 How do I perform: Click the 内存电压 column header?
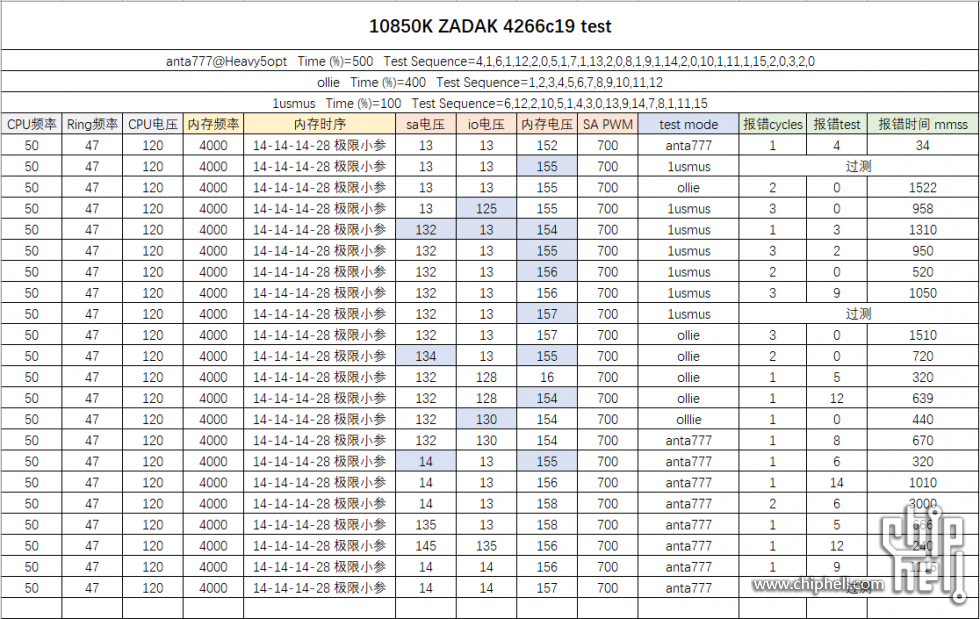click(547, 124)
